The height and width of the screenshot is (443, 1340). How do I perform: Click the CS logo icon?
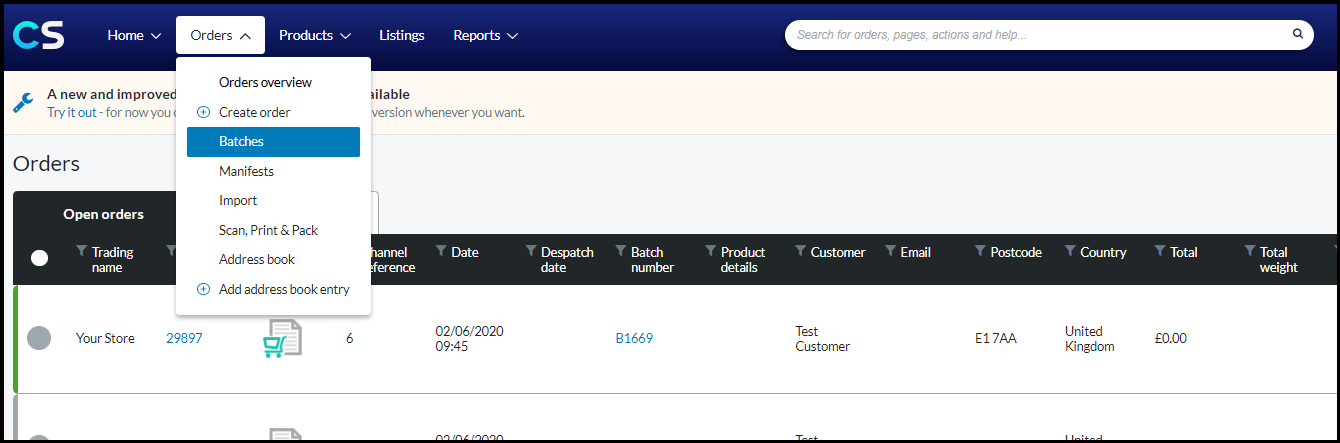pyautogui.click(x=39, y=35)
